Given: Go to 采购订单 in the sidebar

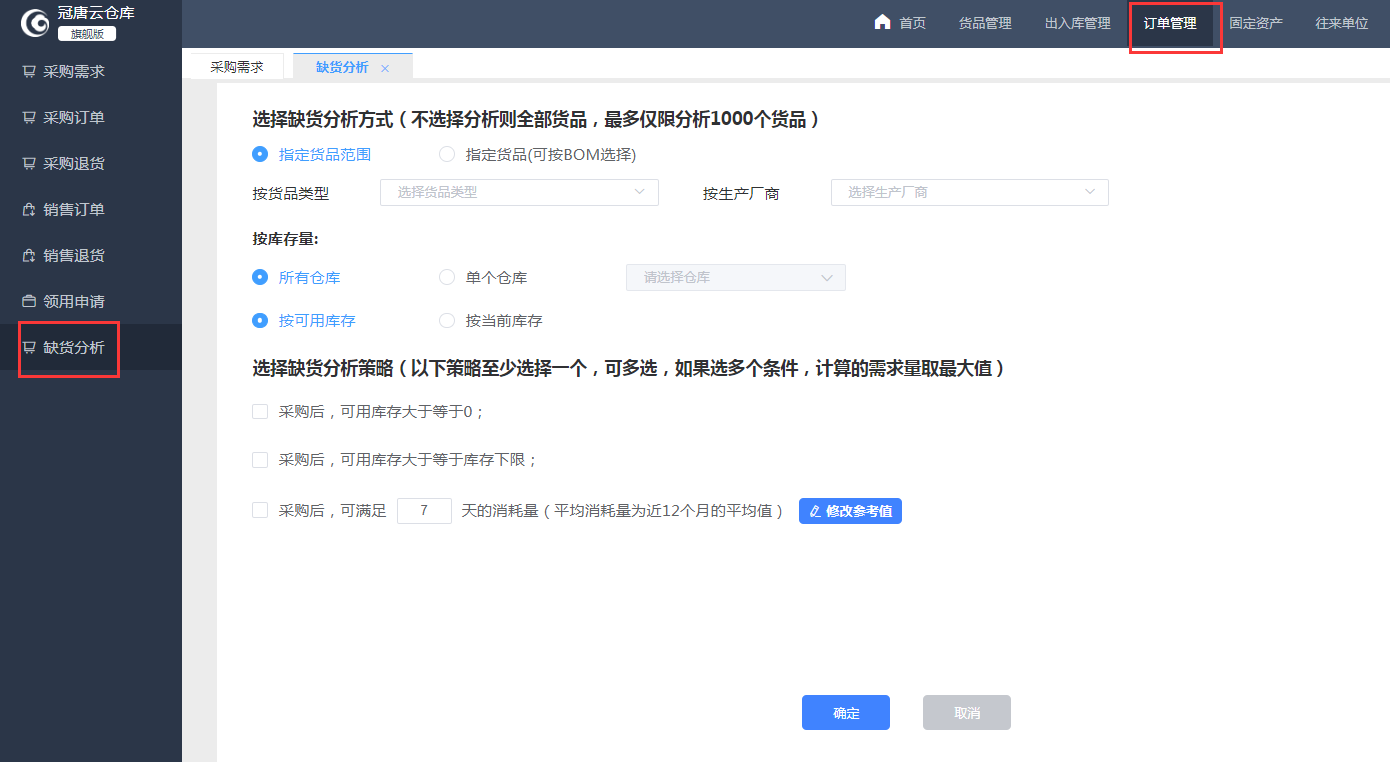Looking at the screenshot, I should [x=91, y=118].
